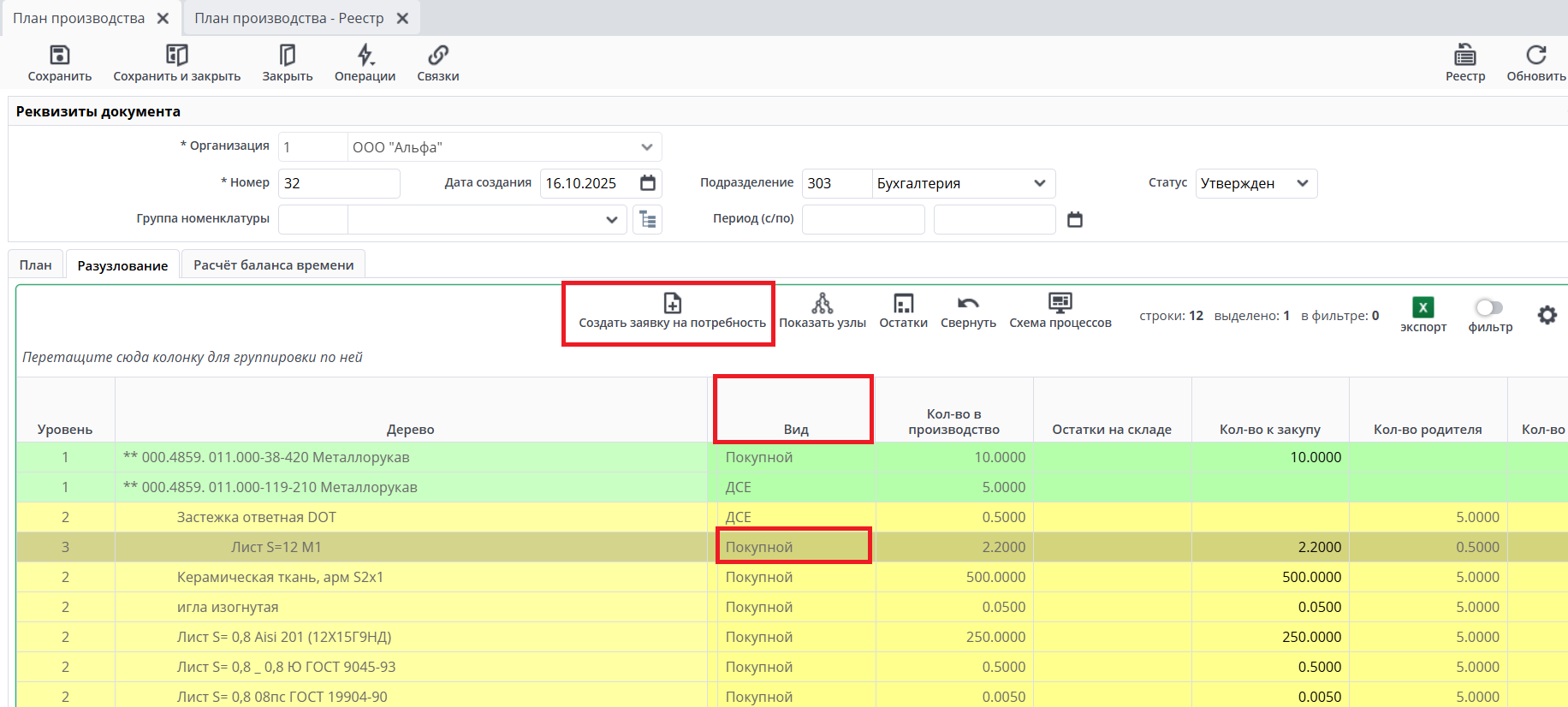Viewport: 1568px width, 707px height.
Task: Click Показать узлы tree icon
Action: 822,304
